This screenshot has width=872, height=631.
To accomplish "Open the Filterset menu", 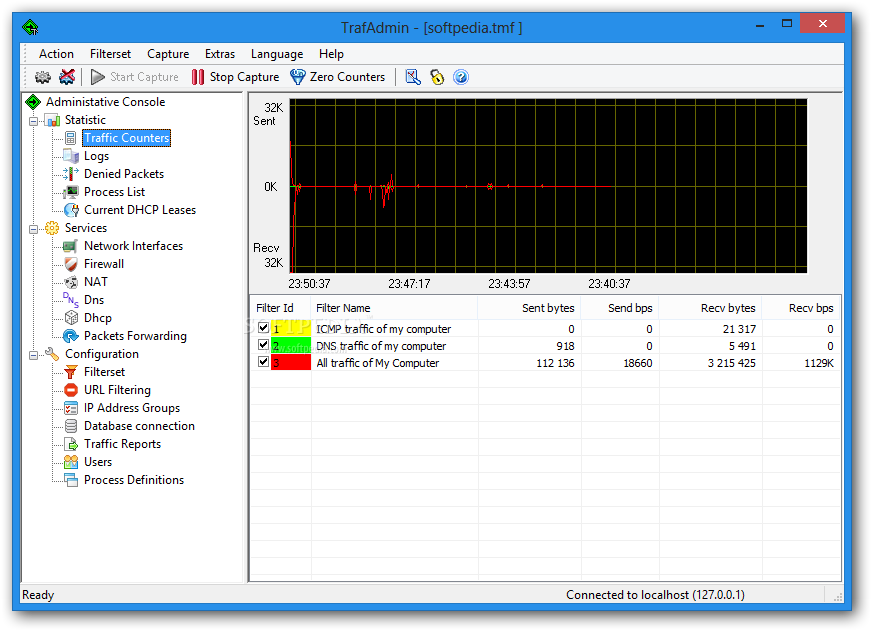I will tap(111, 54).
